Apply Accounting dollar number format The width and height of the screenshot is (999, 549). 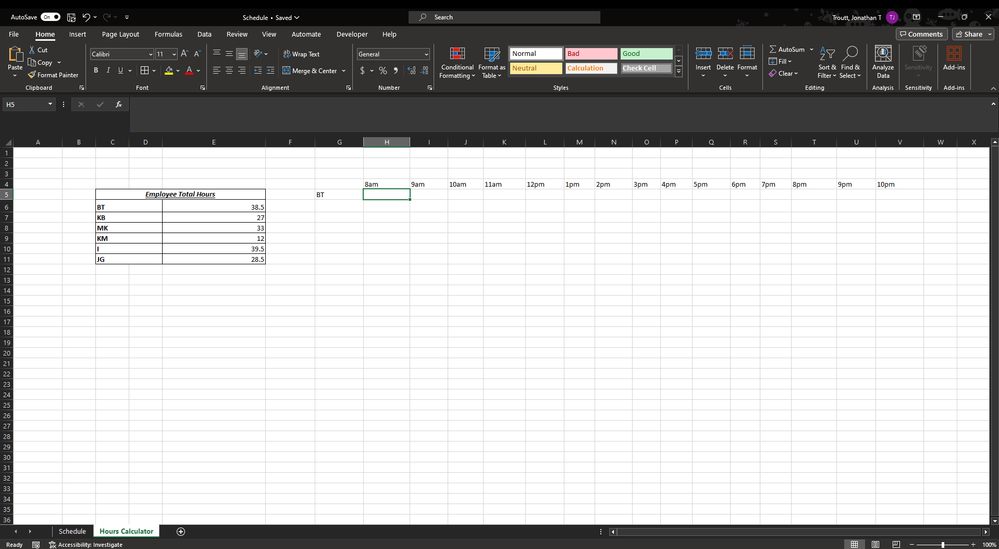(363, 71)
